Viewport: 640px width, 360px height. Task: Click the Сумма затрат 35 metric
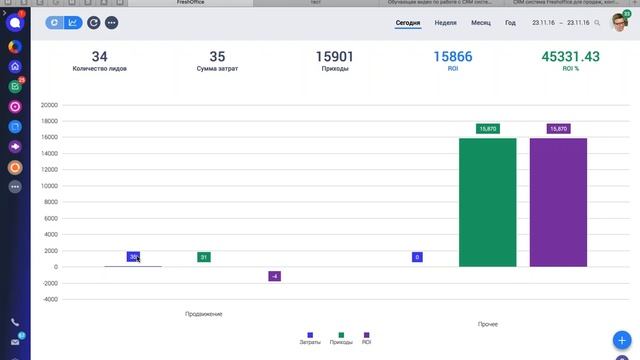pyautogui.click(x=217, y=61)
